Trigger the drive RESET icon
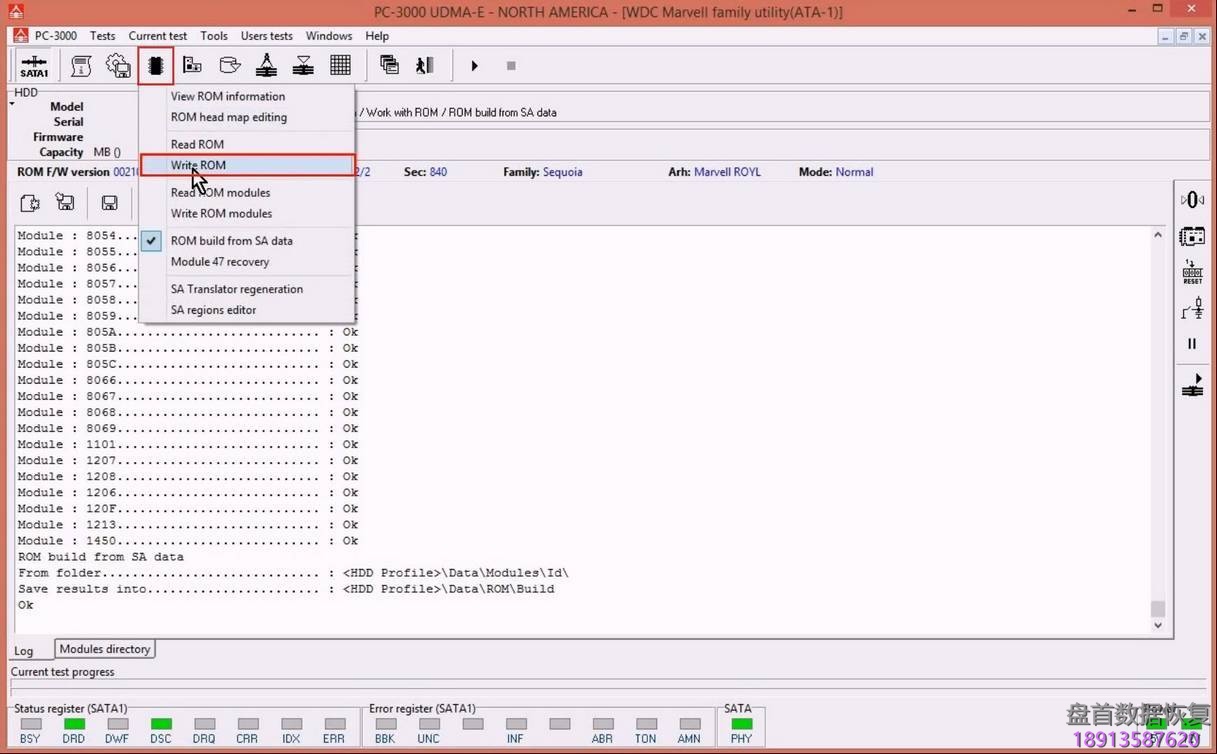 click(x=1192, y=271)
